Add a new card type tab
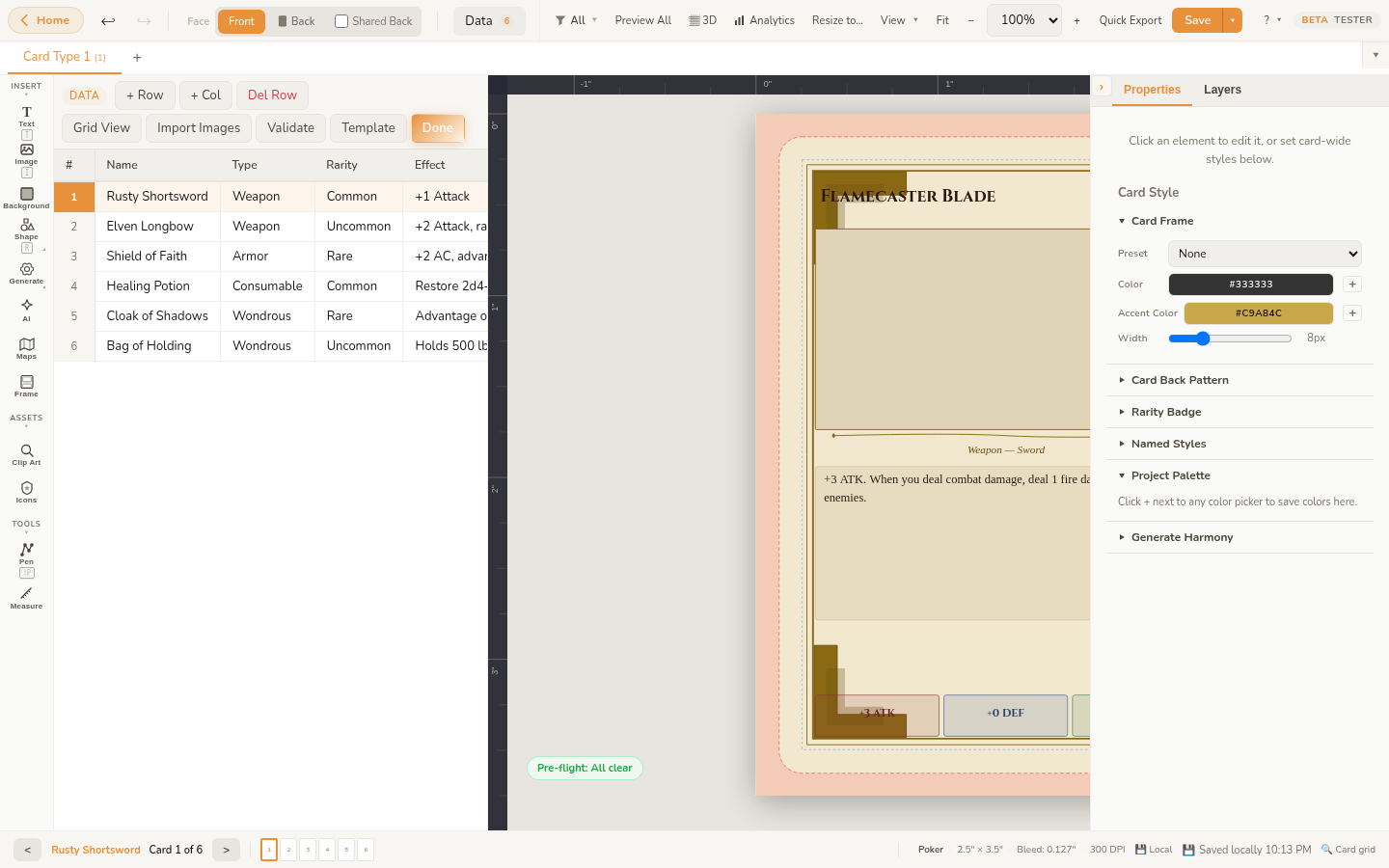Image resolution: width=1389 pixels, height=868 pixels. pyautogui.click(x=137, y=58)
